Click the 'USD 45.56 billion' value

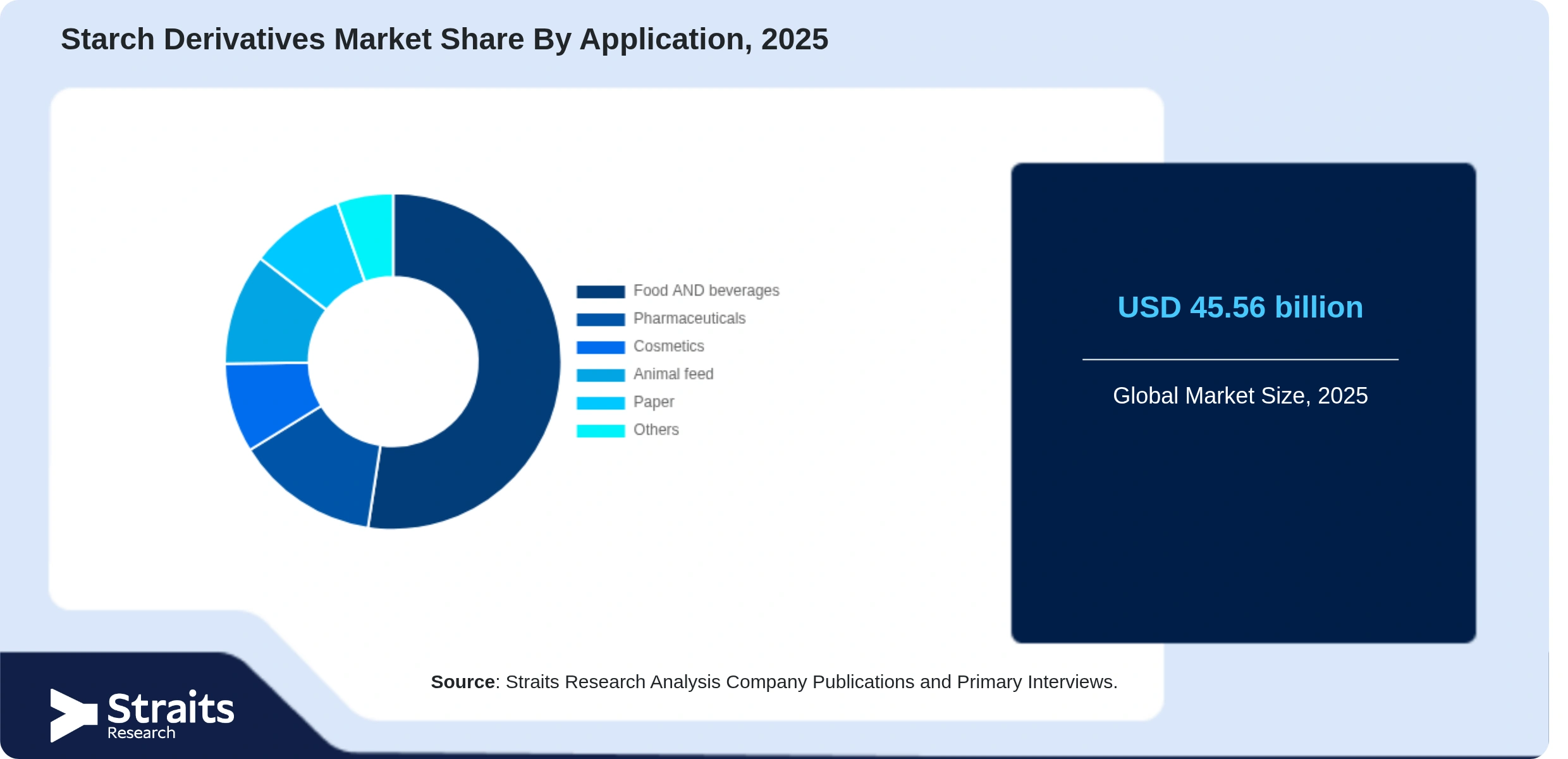tap(1240, 307)
